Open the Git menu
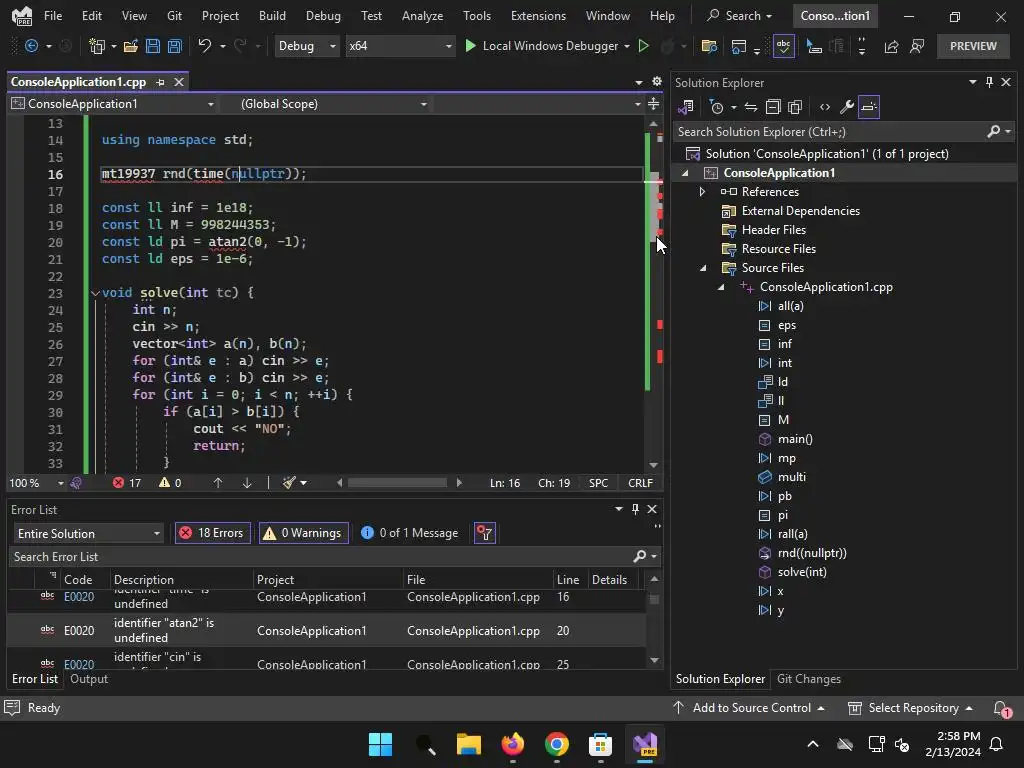 [x=174, y=16]
